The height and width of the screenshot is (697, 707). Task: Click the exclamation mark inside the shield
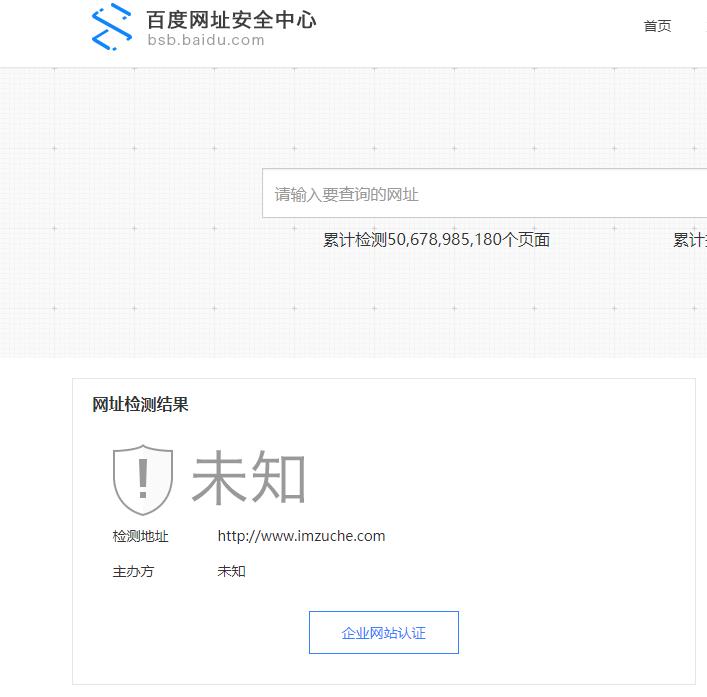click(143, 478)
